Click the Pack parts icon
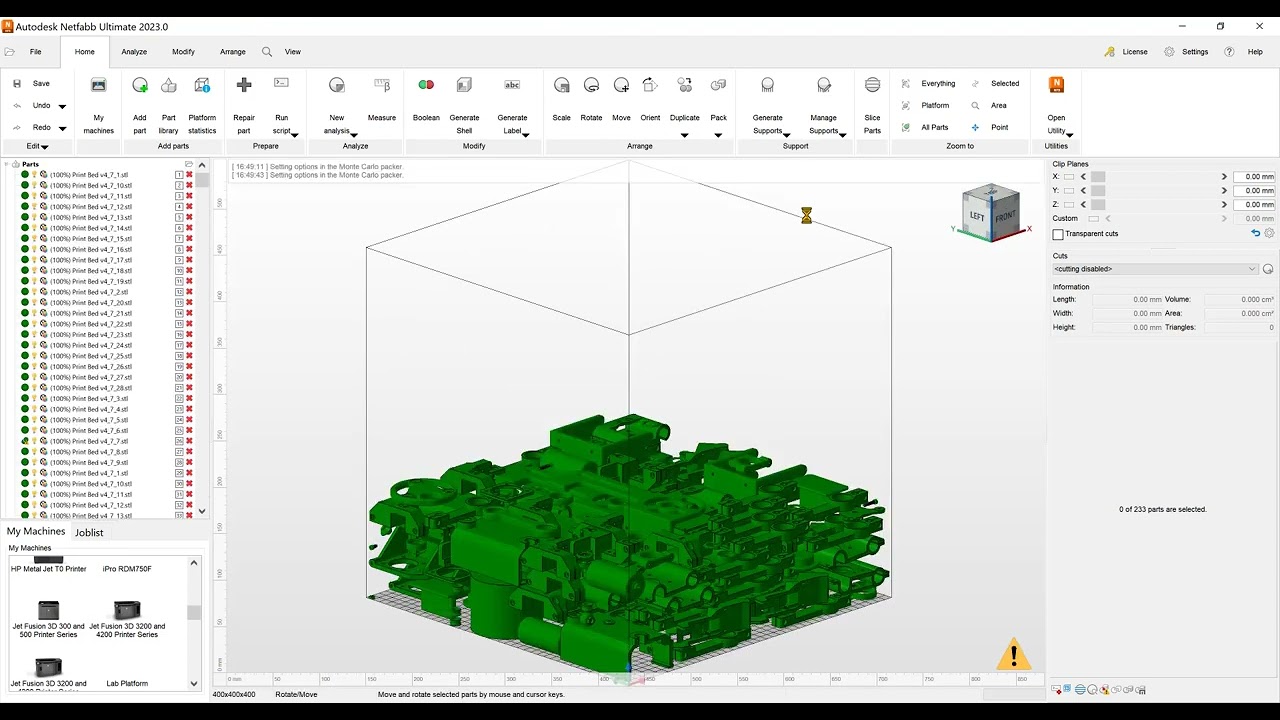 (719, 85)
